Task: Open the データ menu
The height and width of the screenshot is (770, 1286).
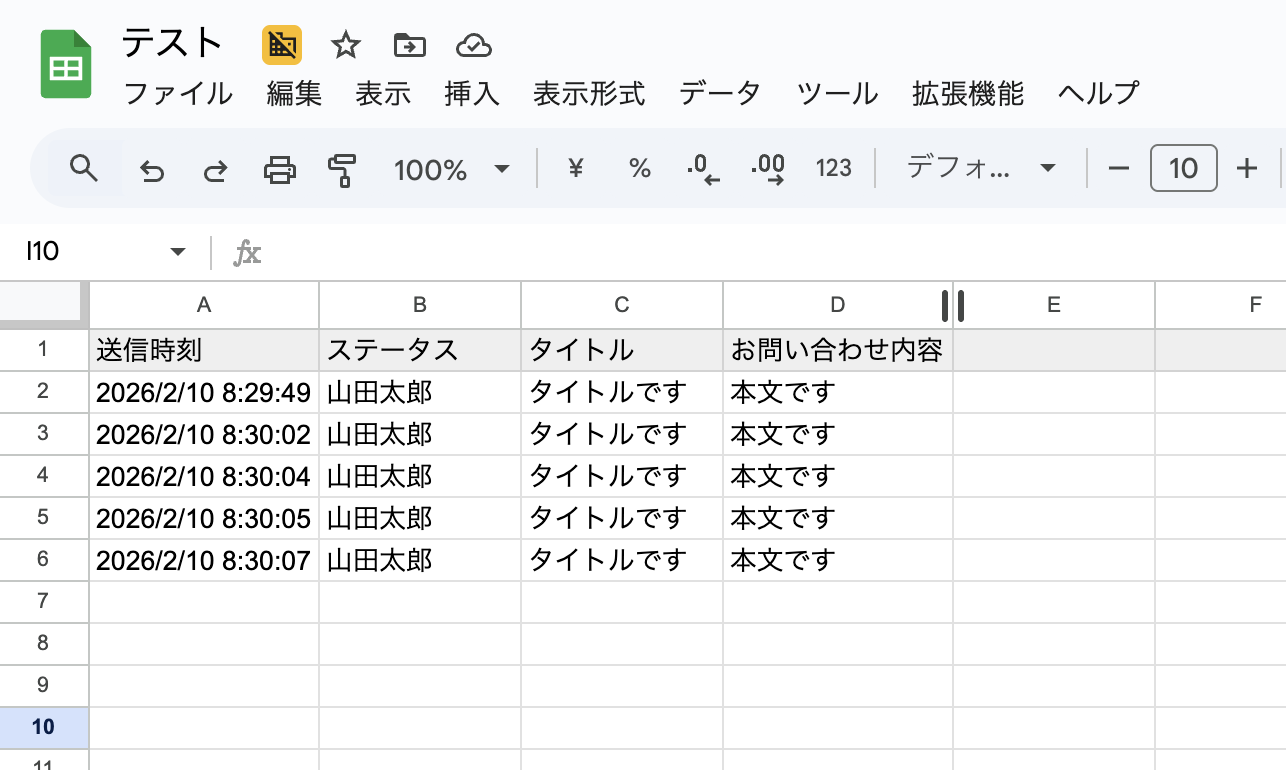Action: [720, 94]
